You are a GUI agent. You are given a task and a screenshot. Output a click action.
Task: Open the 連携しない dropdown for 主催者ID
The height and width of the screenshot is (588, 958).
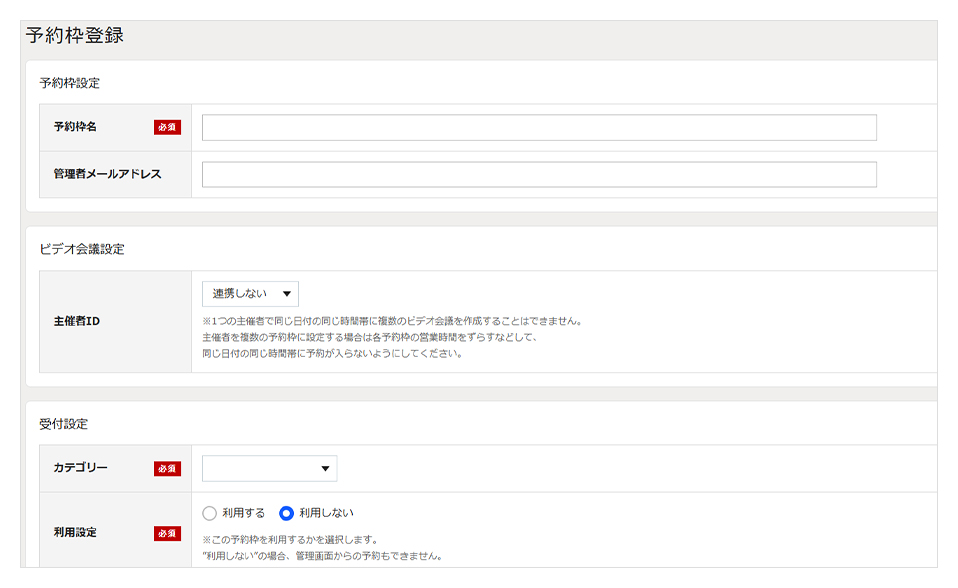click(x=250, y=293)
